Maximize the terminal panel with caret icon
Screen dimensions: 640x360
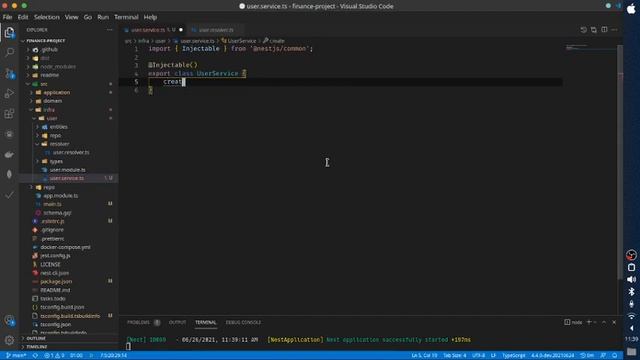click(604, 322)
